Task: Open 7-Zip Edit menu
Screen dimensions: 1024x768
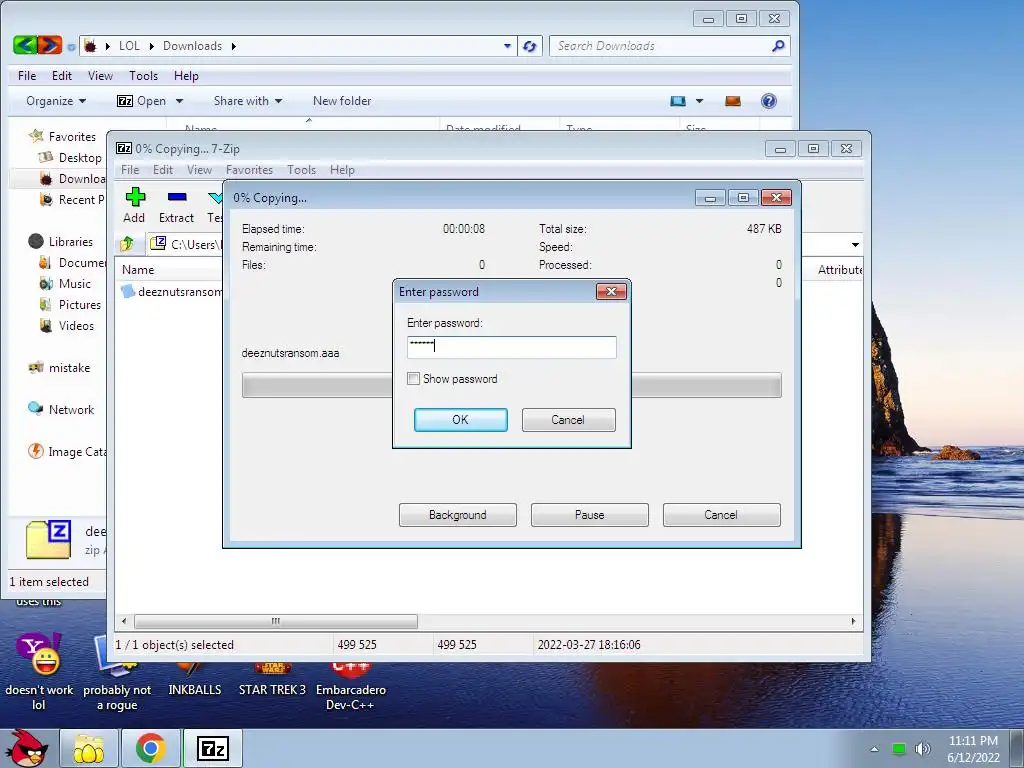Action: [x=163, y=170]
